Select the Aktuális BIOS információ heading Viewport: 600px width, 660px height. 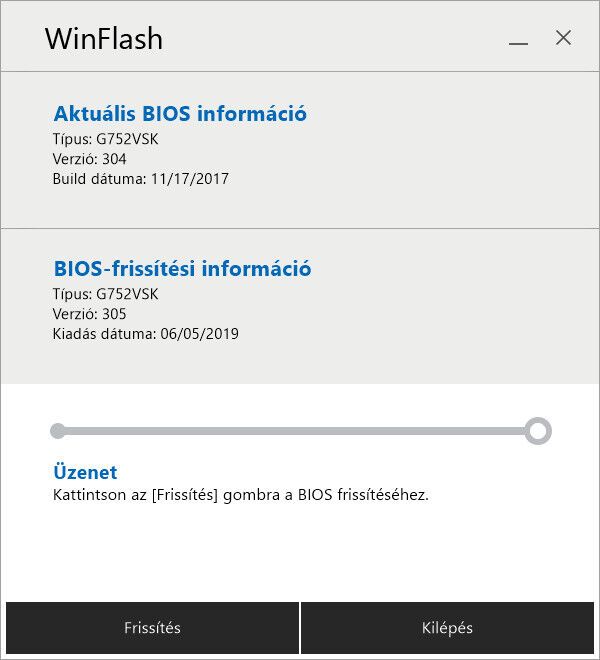[180, 113]
